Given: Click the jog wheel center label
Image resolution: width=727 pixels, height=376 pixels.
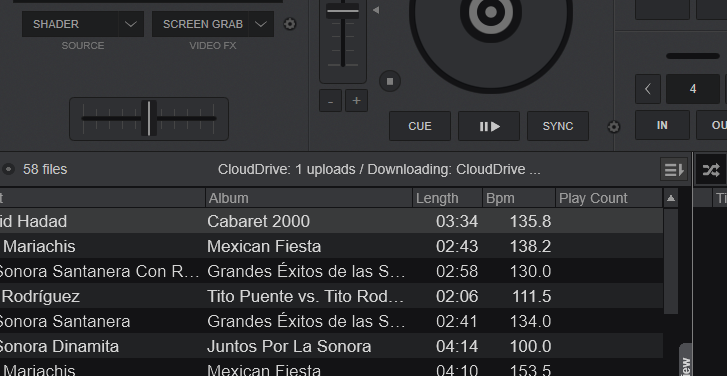Looking at the screenshot, I should click(x=491, y=12).
